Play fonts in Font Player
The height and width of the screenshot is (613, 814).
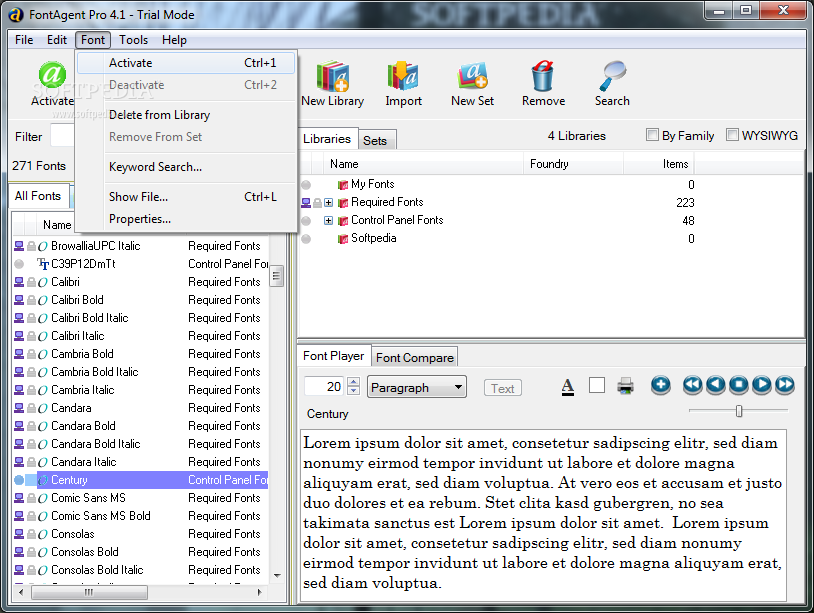pos(762,385)
